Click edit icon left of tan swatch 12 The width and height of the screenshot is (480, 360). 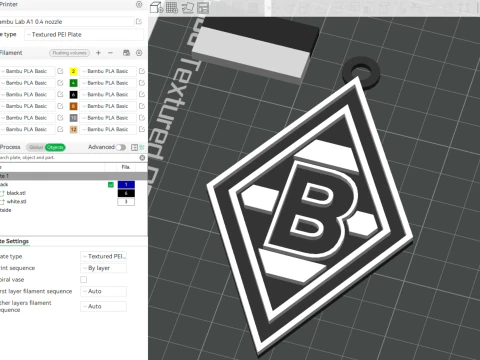[x=60, y=129]
